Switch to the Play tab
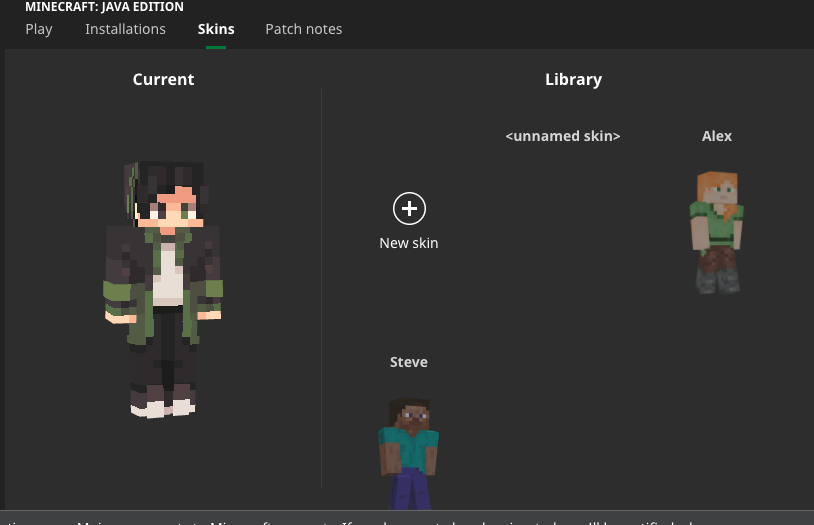 click(x=39, y=29)
